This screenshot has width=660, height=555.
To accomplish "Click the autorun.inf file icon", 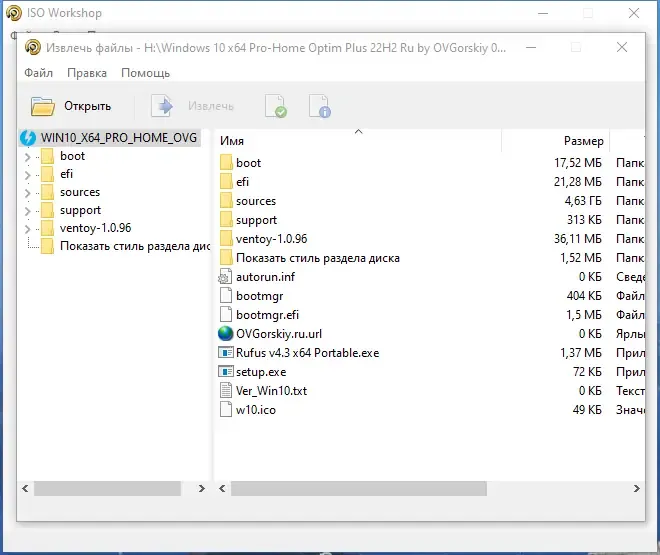I will click(225, 276).
